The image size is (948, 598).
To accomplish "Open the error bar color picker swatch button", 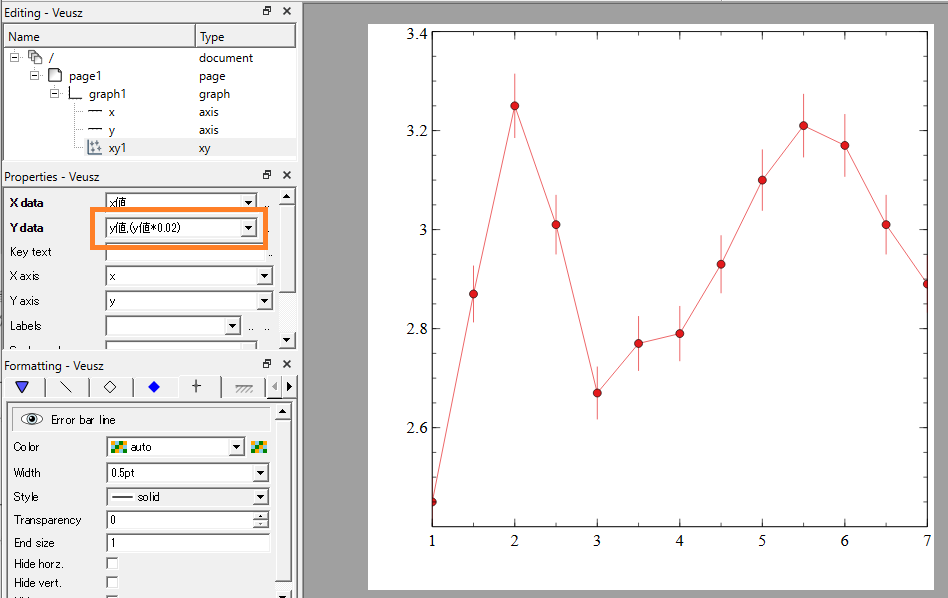I will click(x=259, y=447).
